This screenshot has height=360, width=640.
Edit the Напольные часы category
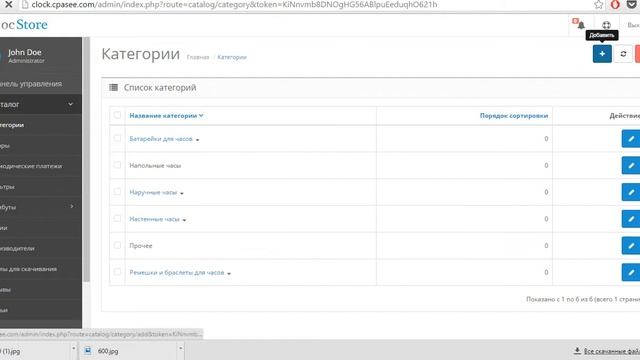pos(631,165)
